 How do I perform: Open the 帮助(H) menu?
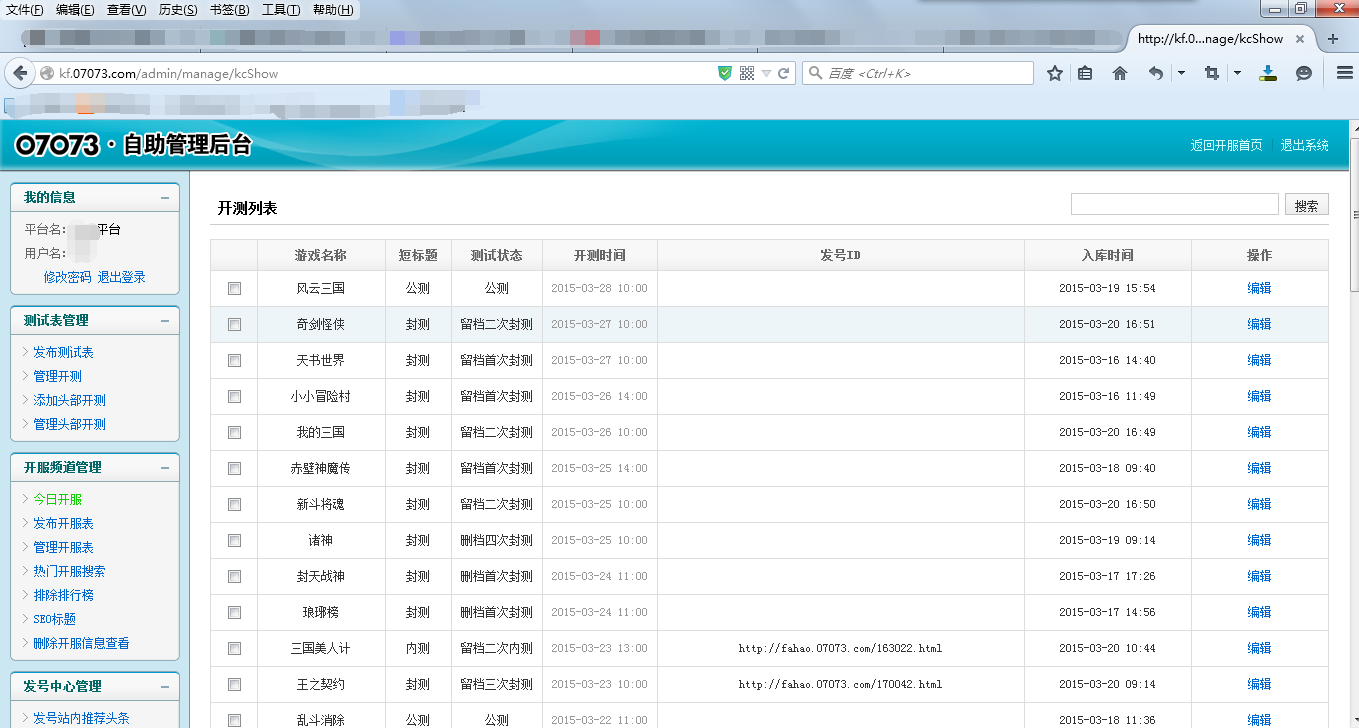[333, 10]
